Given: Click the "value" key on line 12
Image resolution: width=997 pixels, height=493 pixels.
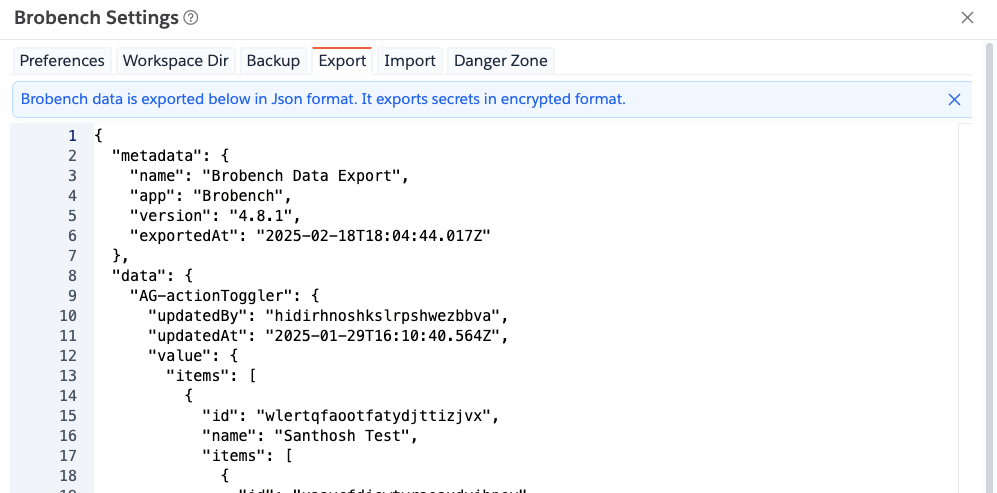Looking at the screenshot, I should [x=179, y=356].
